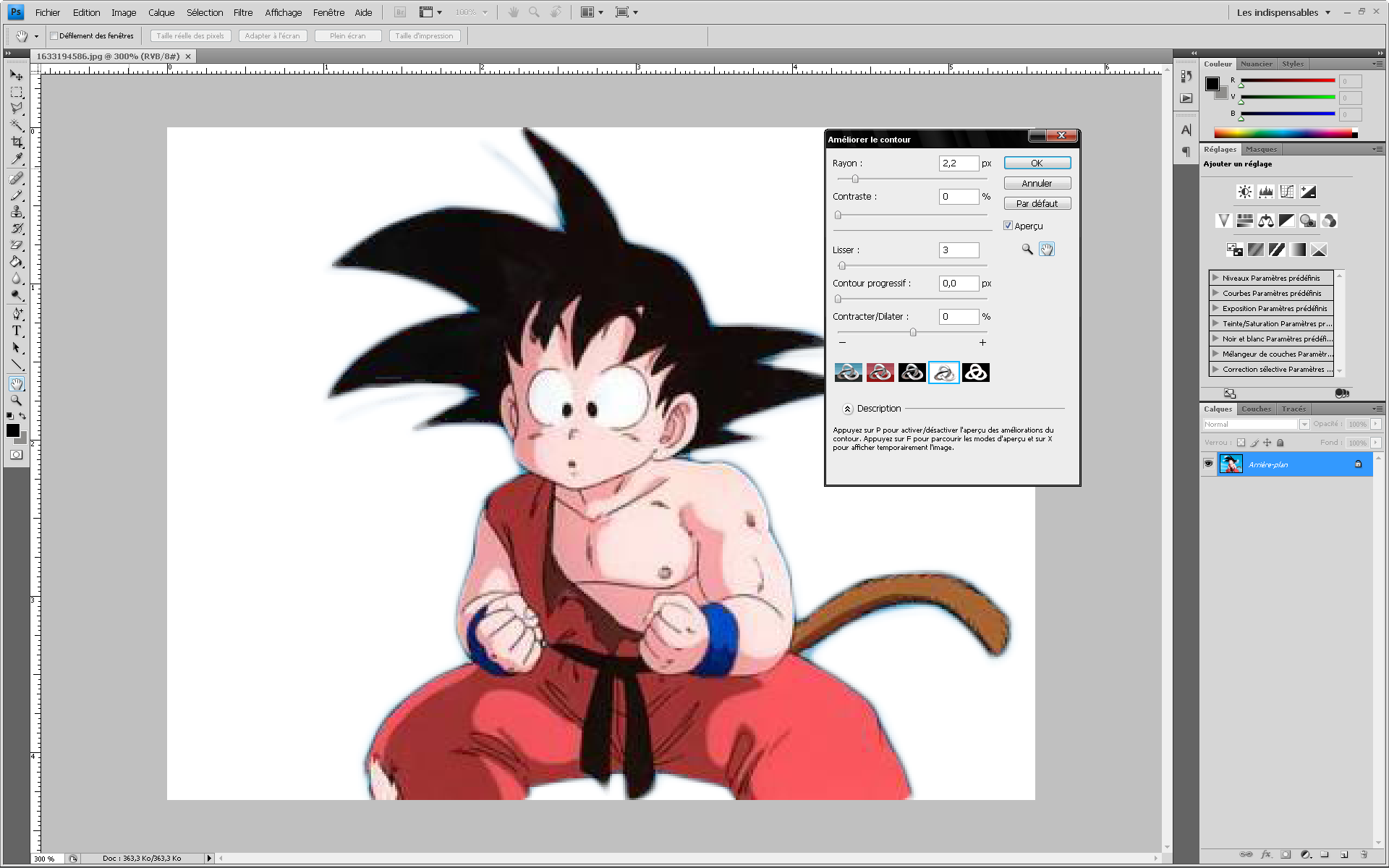The height and width of the screenshot is (868, 1389).
Task: Open the Calque menu
Action: (x=161, y=12)
